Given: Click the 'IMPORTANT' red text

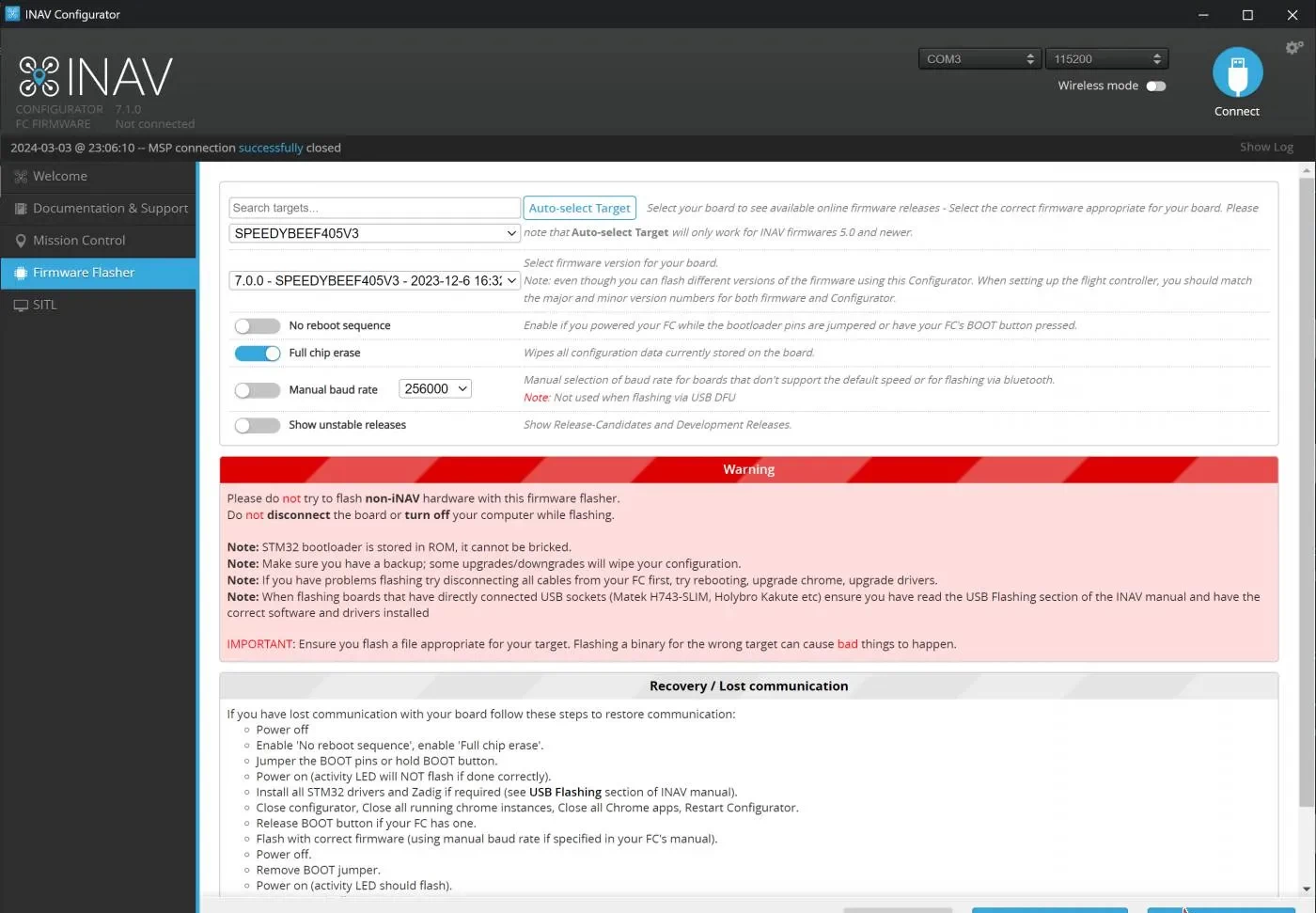Looking at the screenshot, I should click(260, 644).
